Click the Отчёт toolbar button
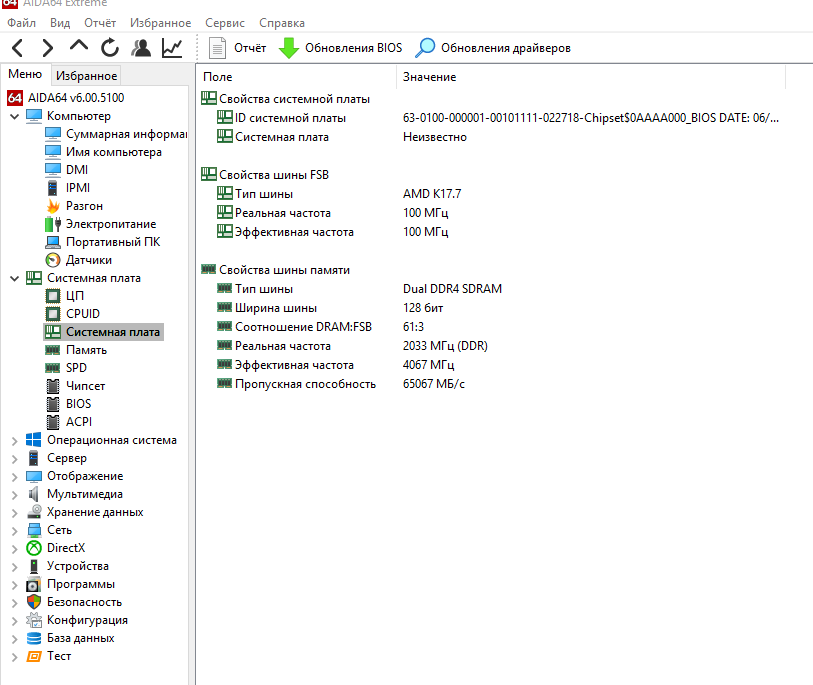 pyautogui.click(x=237, y=48)
